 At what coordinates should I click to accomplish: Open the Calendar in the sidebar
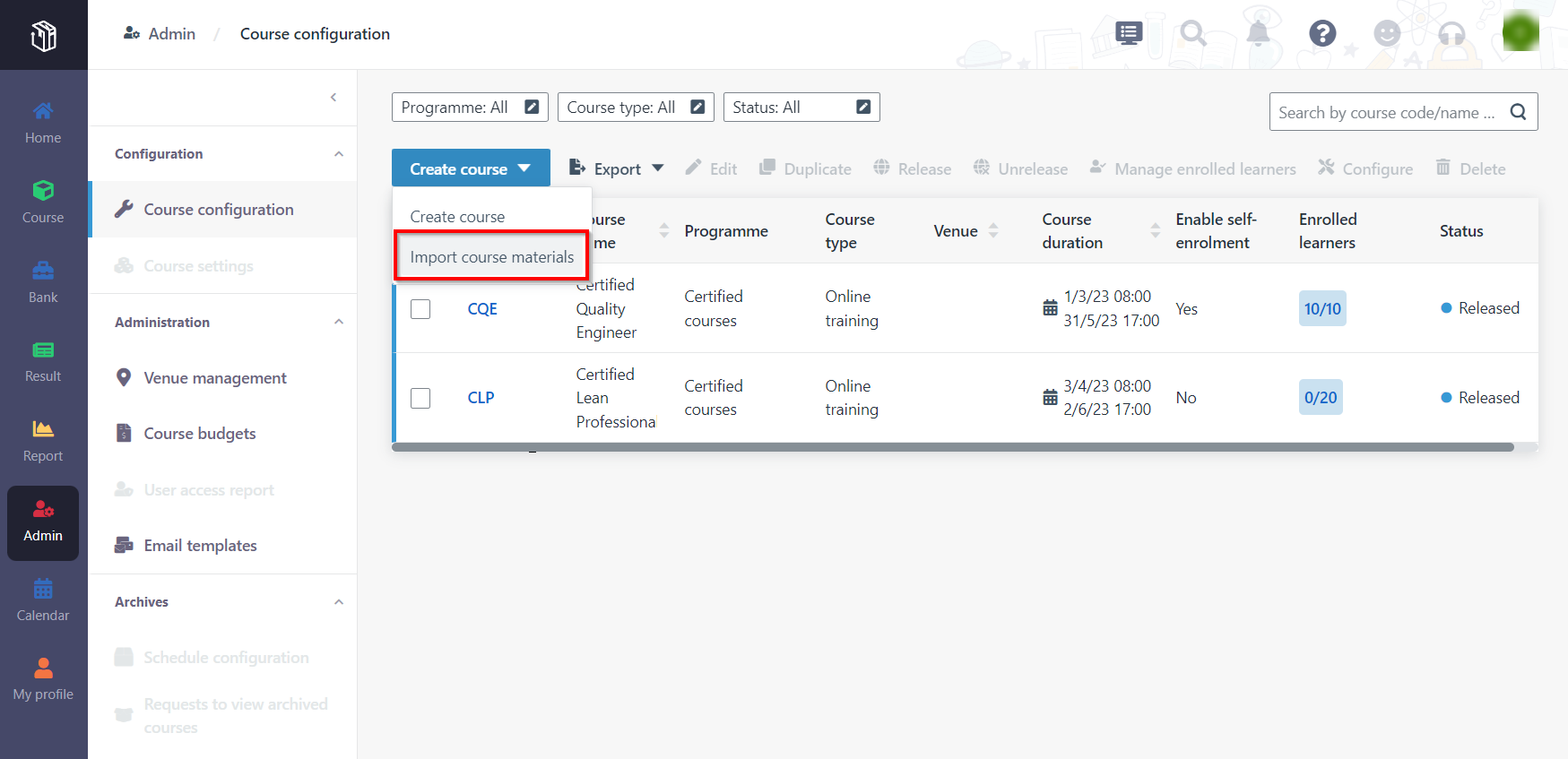(43, 601)
